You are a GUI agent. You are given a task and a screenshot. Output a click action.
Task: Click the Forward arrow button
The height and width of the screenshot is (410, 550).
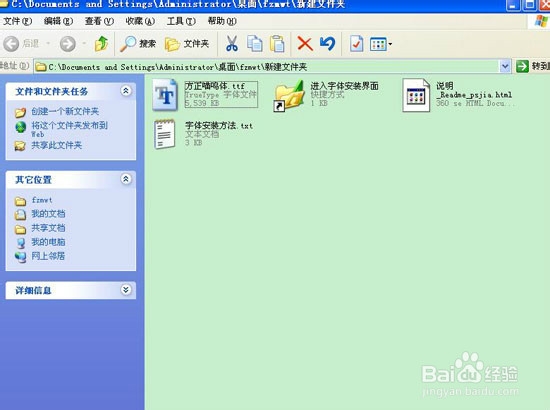click(67, 44)
